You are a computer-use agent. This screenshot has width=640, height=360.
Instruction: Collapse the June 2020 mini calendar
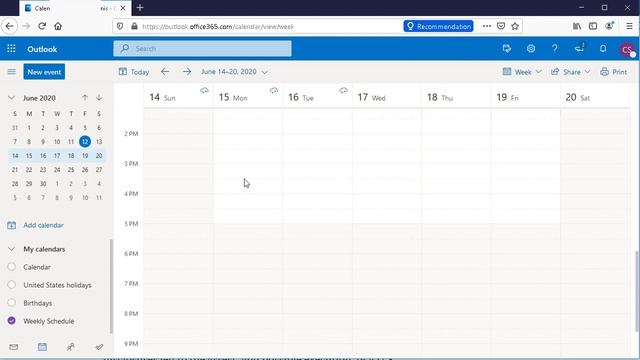(x=11, y=98)
